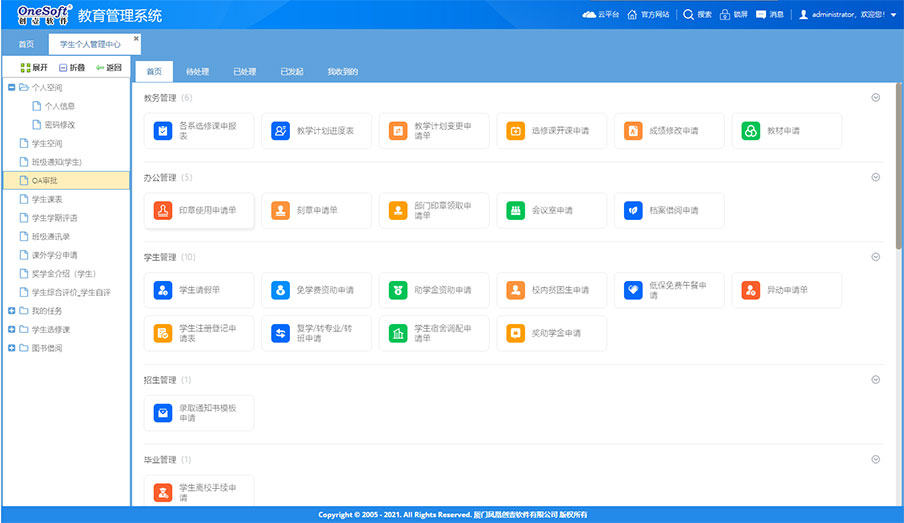
Task: Open the 录取通知书模板申请 envelope icon
Action: point(163,413)
